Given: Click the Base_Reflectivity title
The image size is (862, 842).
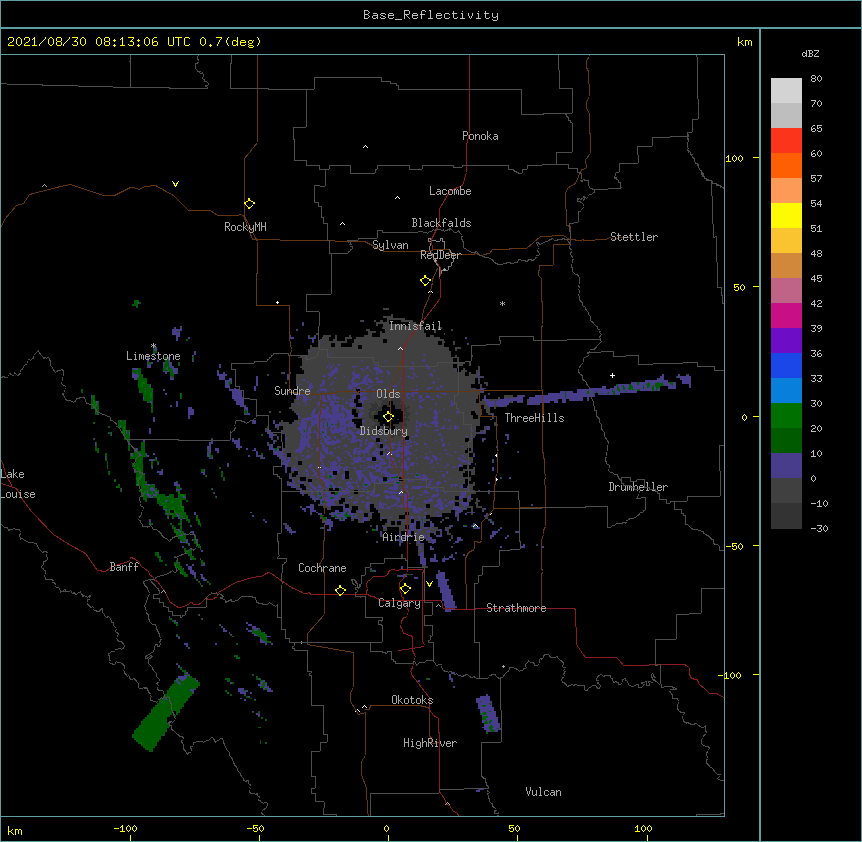Looking at the screenshot, I should [x=431, y=15].
